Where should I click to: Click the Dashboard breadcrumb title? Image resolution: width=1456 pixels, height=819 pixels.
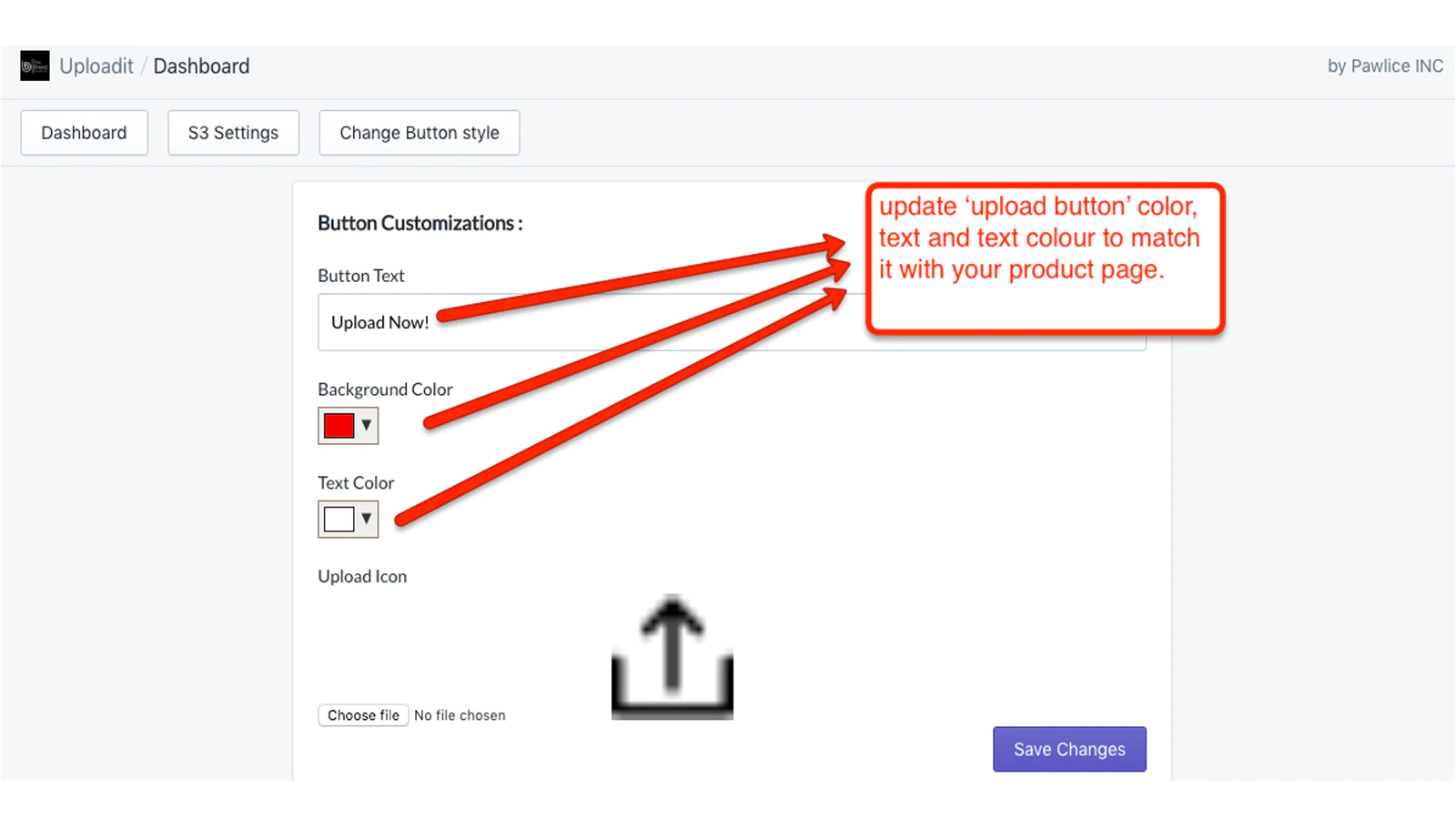click(x=201, y=66)
